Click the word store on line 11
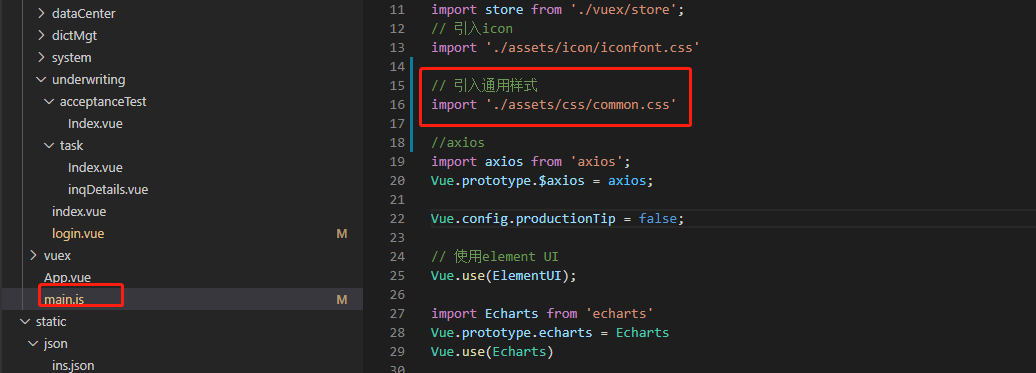Screen dimensions: 1036x373 504,10
